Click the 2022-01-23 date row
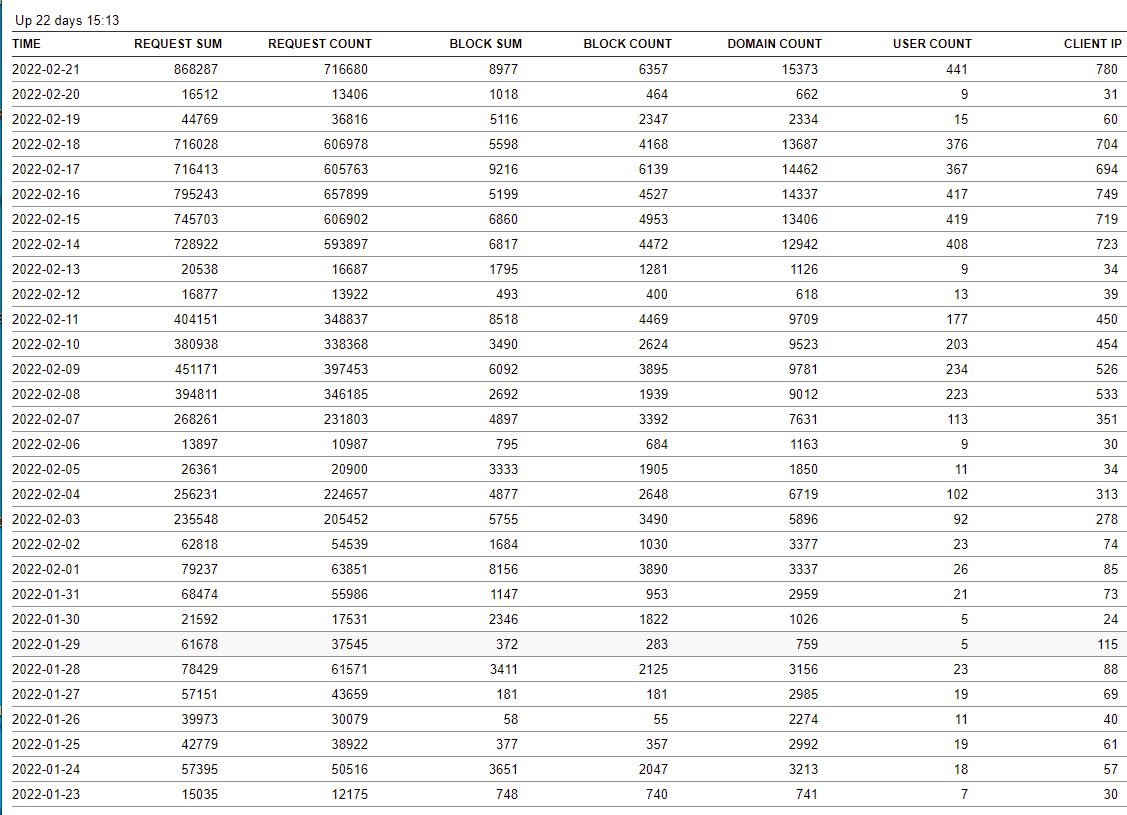The image size is (1127, 815). point(46,794)
